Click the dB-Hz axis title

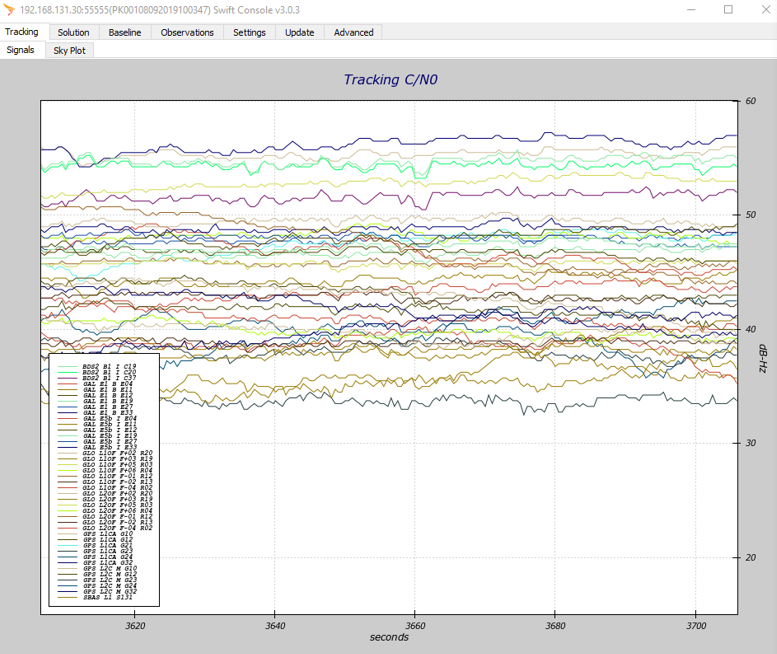point(763,358)
